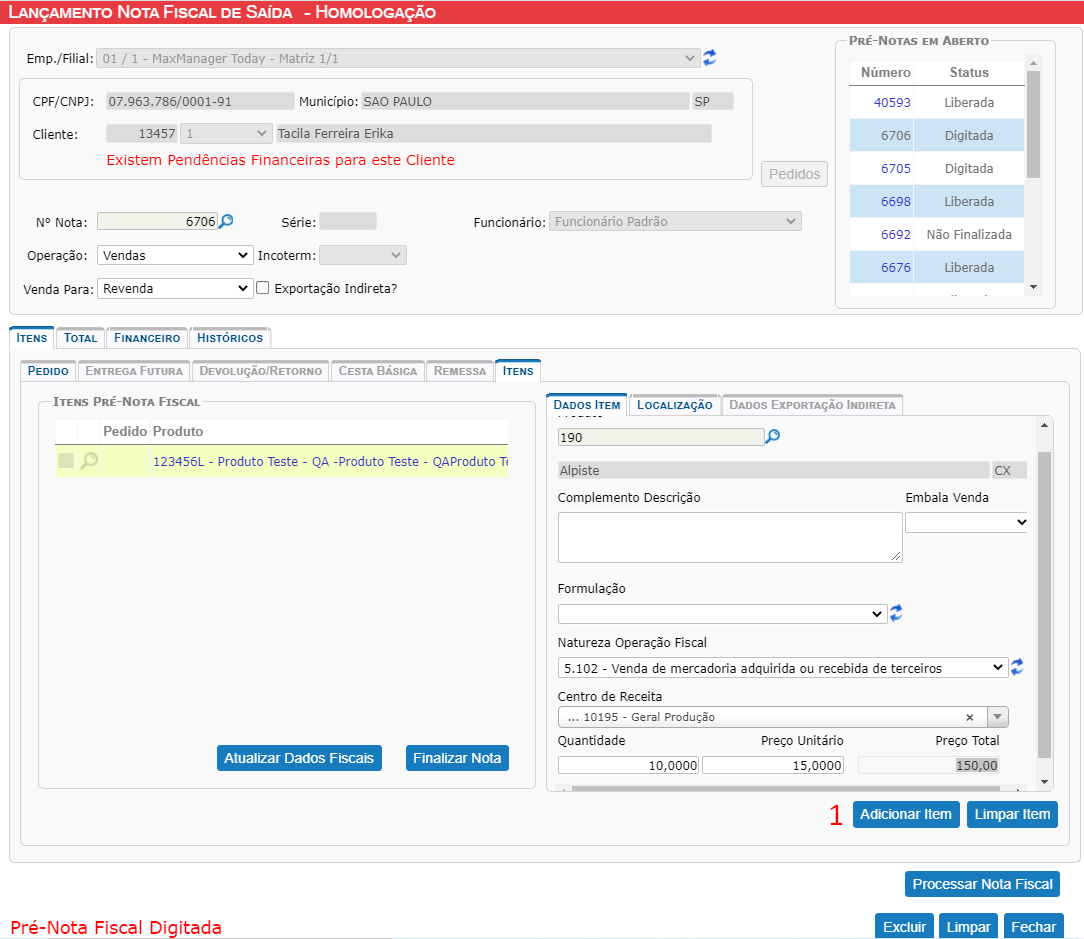Image resolution: width=1084 pixels, height=939 pixels.
Task: Click the Limpar Item button
Action: click(1012, 815)
